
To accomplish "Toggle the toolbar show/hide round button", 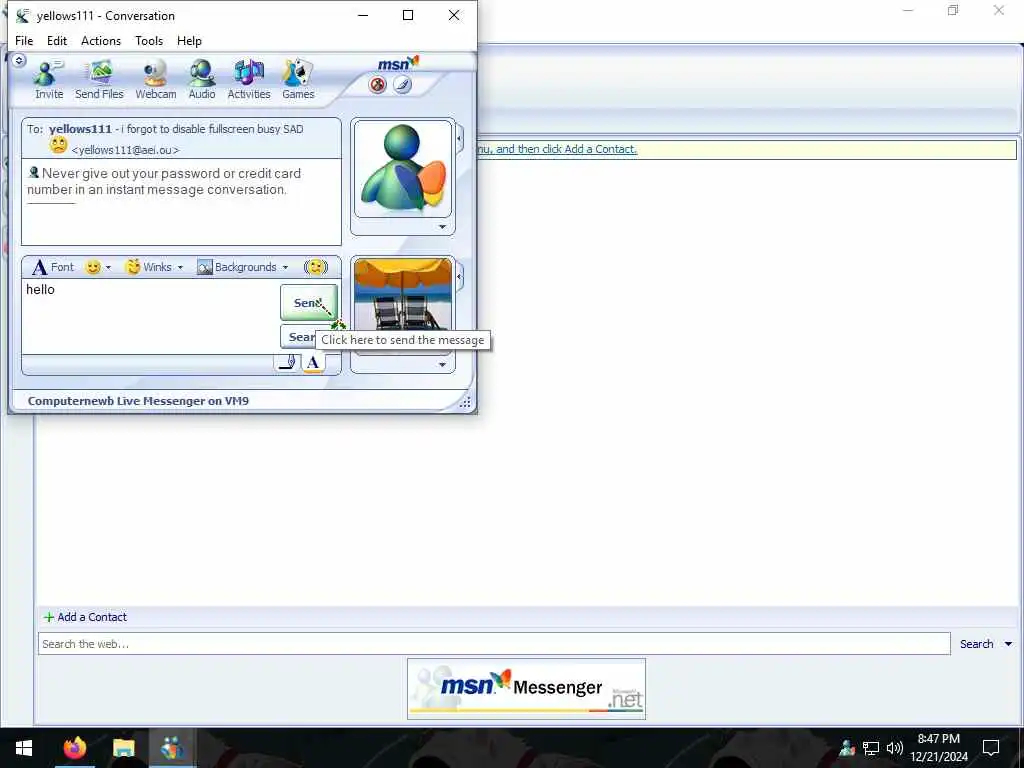I will (x=19, y=61).
